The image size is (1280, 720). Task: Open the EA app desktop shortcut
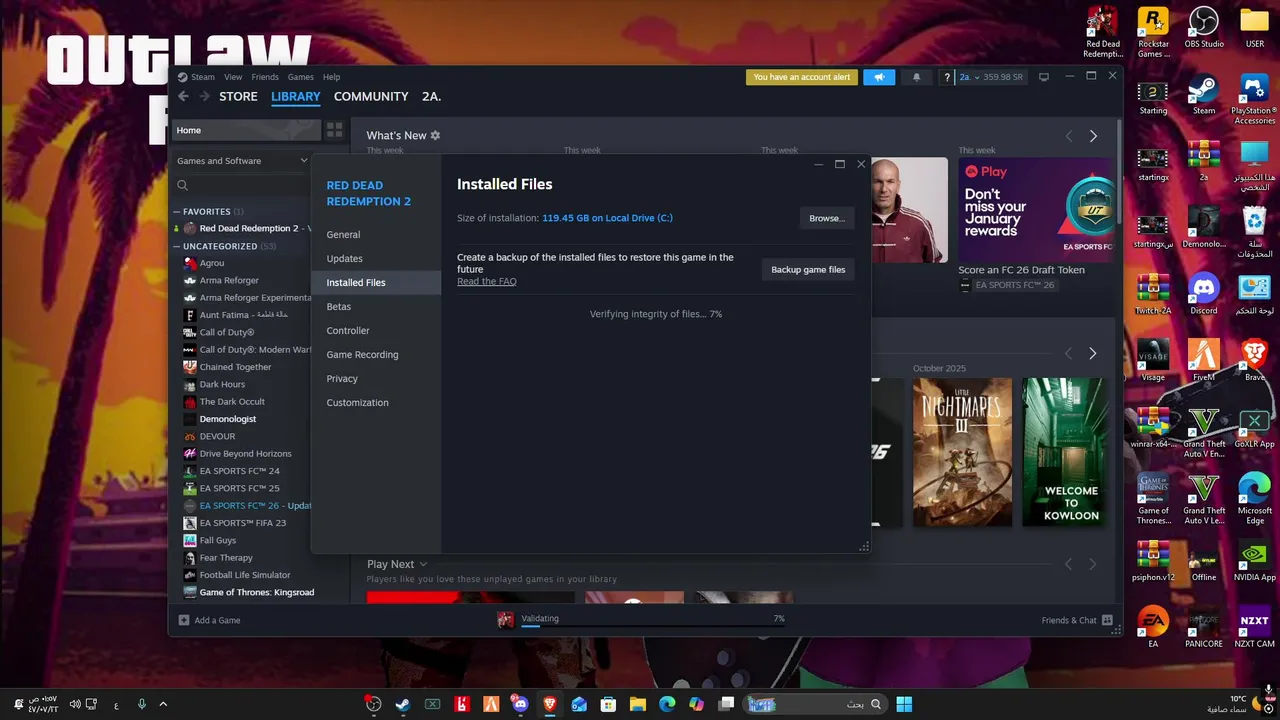[x=1153, y=627]
